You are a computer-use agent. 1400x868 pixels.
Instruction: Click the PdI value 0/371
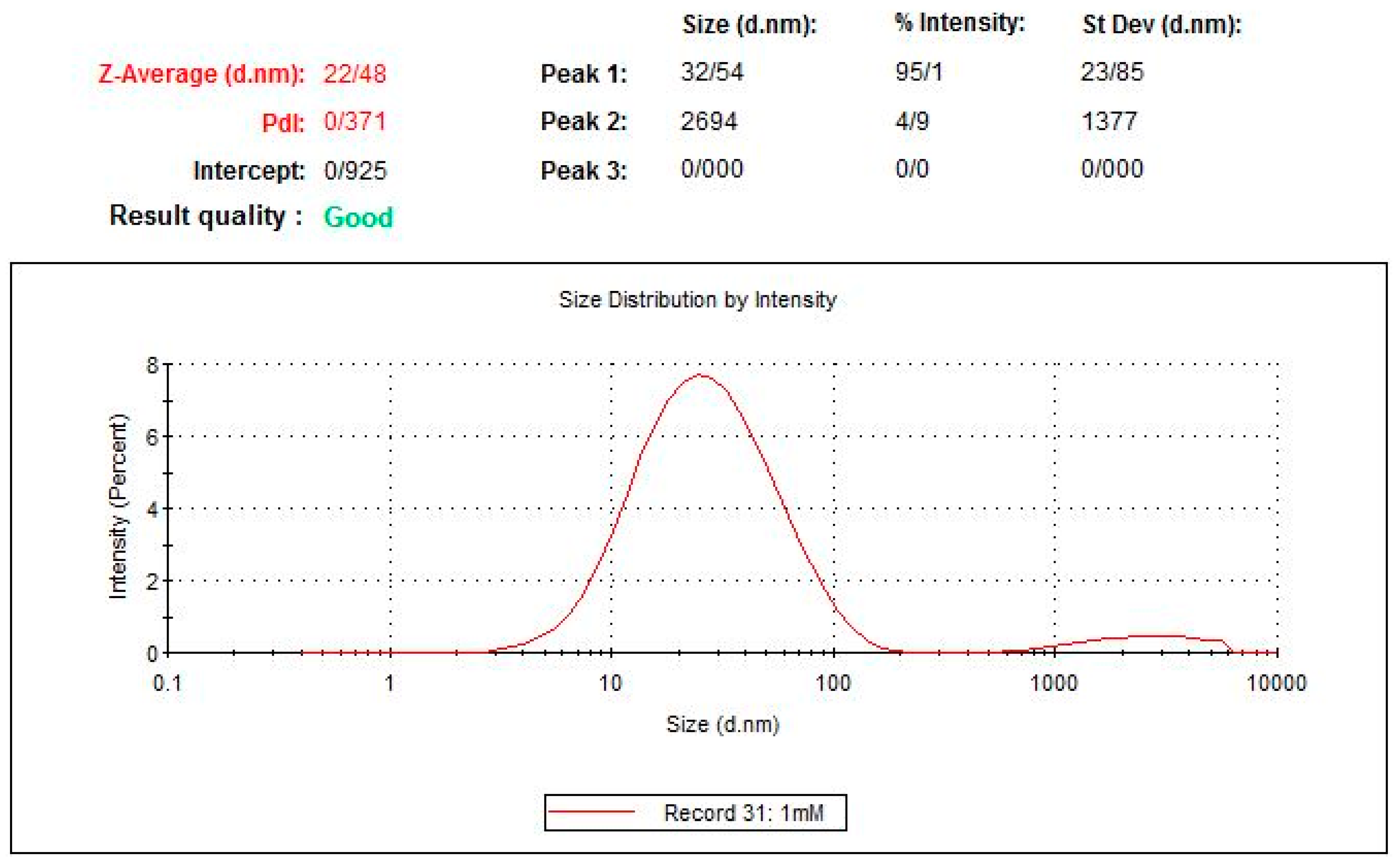click(x=354, y=122)
